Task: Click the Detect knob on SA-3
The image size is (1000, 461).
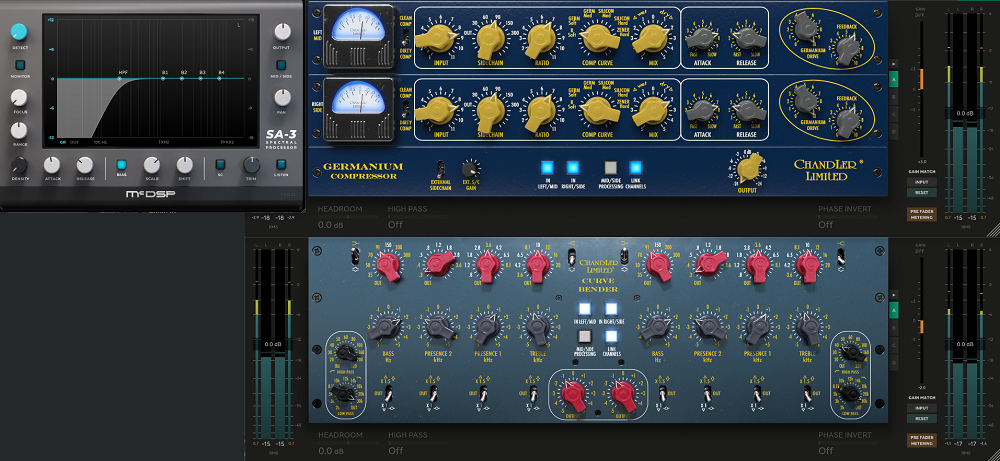Action: pyautogui.click(x=19, y=32)
